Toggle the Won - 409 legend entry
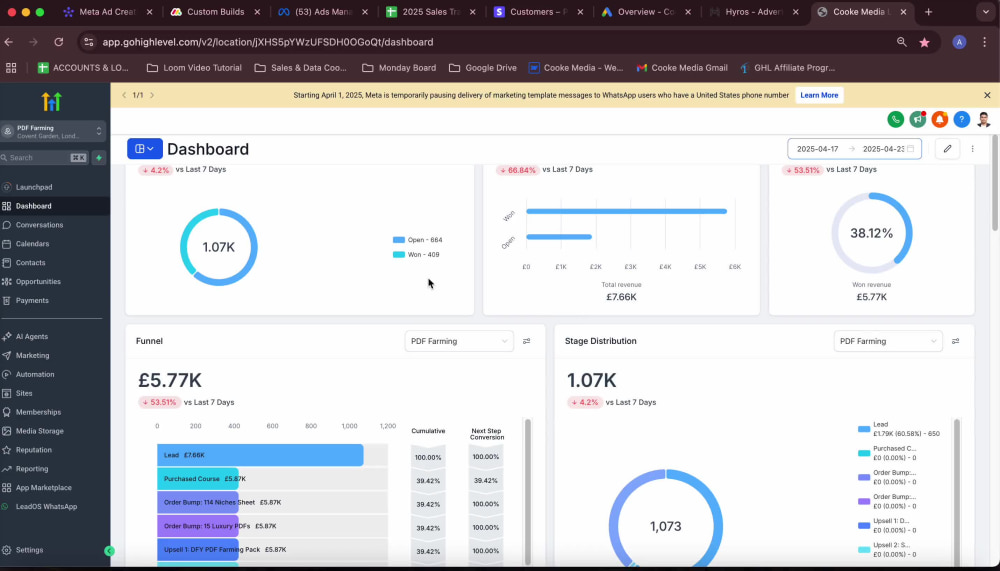Viewport: 1000px width, 571px height. [x=416, y=255]
